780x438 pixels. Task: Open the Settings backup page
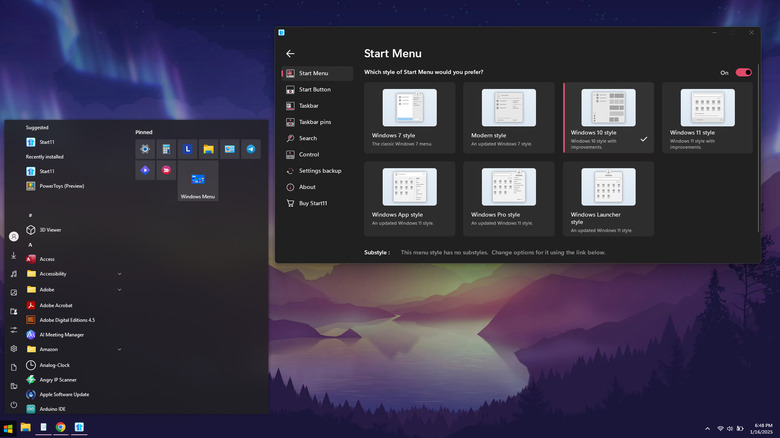(x=319, y=171)
